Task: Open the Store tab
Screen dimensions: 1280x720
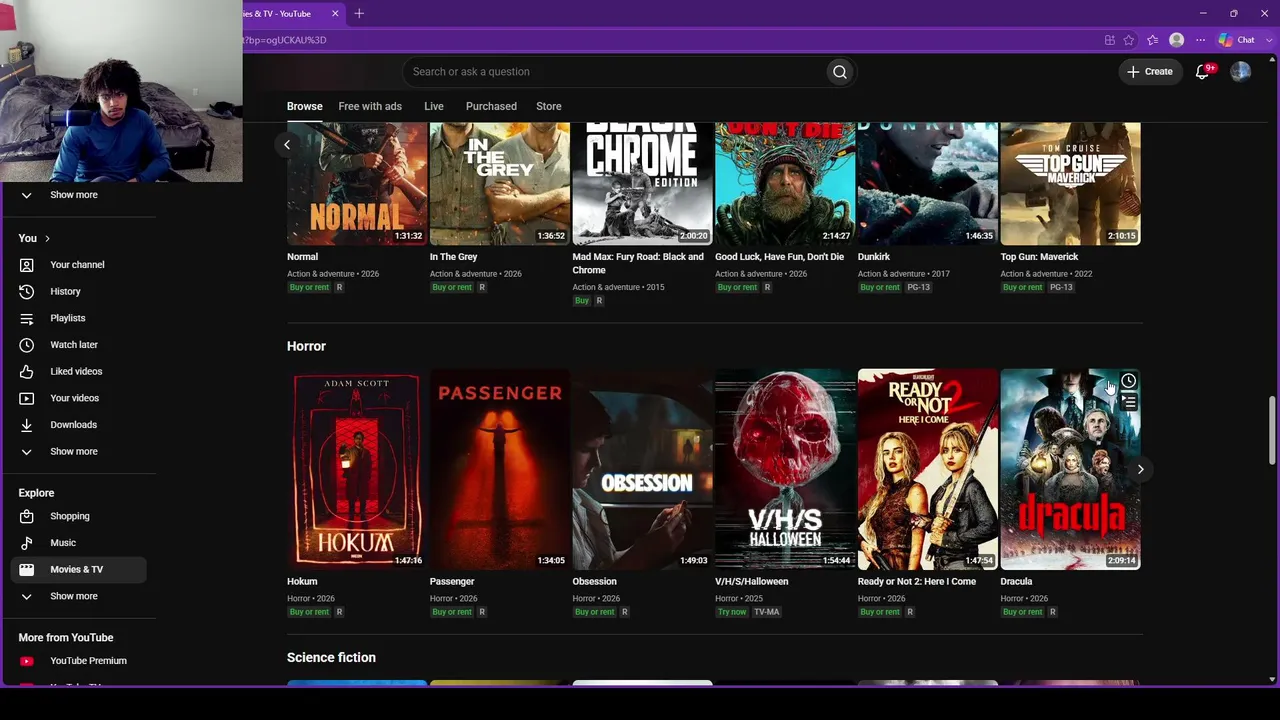Action: click(x=549, y=106)
